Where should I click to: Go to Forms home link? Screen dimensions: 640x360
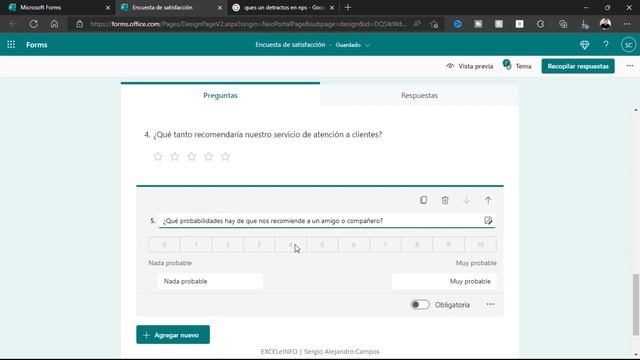37,44
